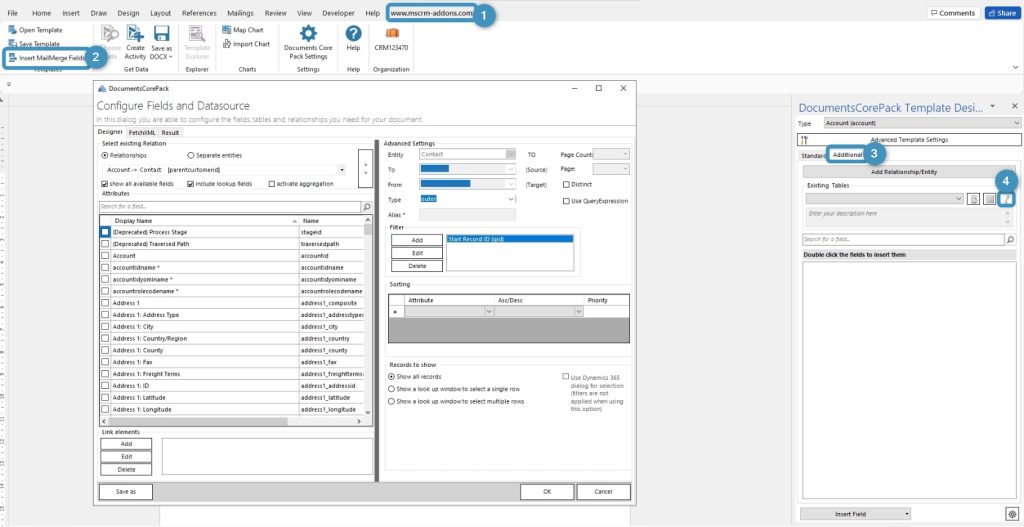
Task: Open sorting Asc/Desc dropdown
Action: point(578,312)
